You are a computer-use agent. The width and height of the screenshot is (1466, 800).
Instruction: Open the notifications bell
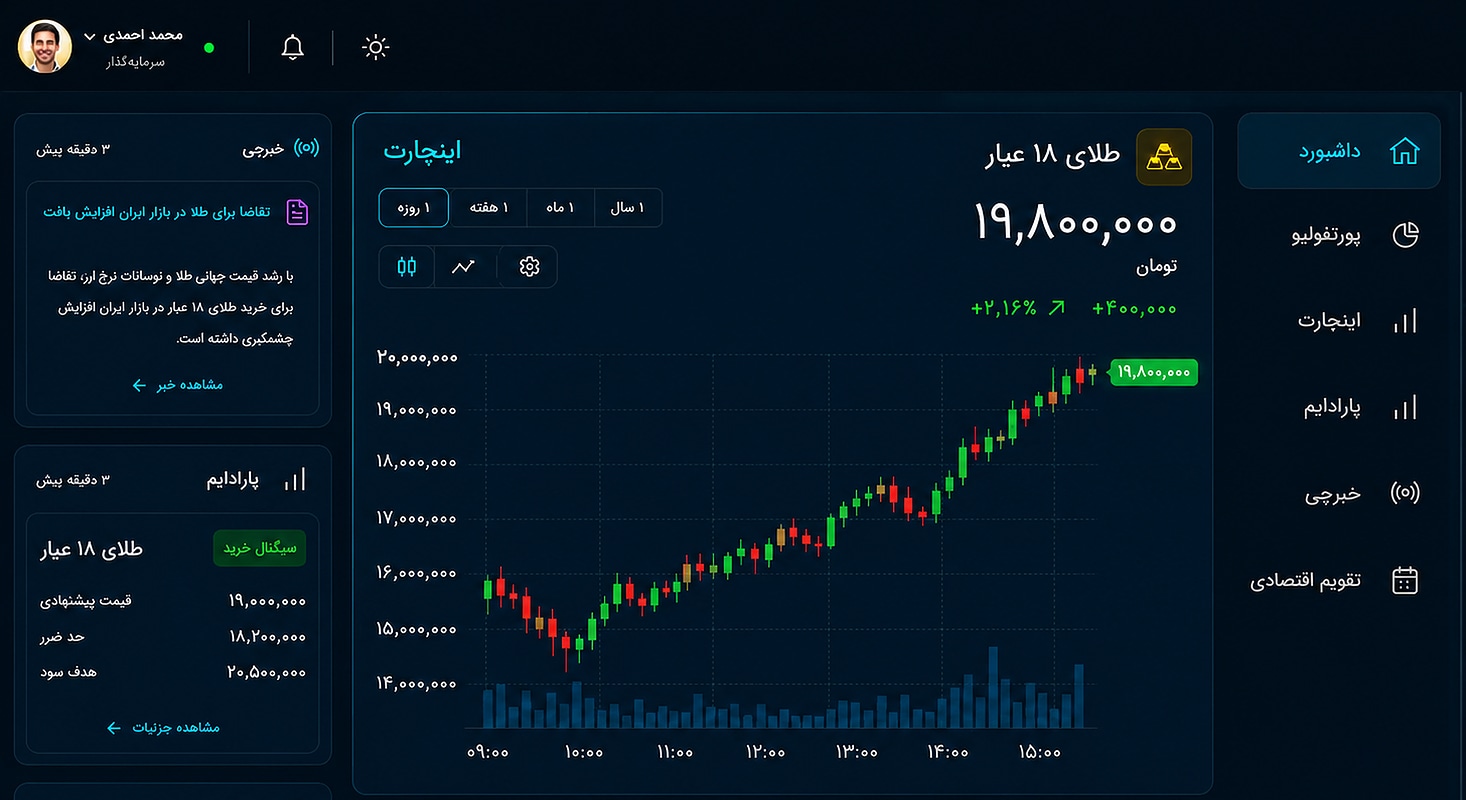[292, 47]
